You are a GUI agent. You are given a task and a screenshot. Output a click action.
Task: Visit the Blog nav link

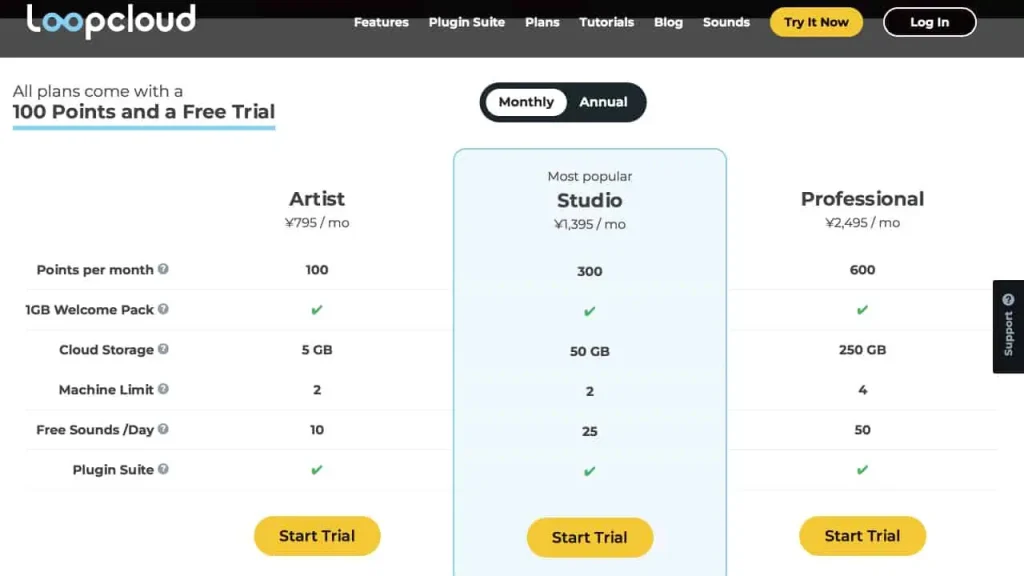point(668,22)
